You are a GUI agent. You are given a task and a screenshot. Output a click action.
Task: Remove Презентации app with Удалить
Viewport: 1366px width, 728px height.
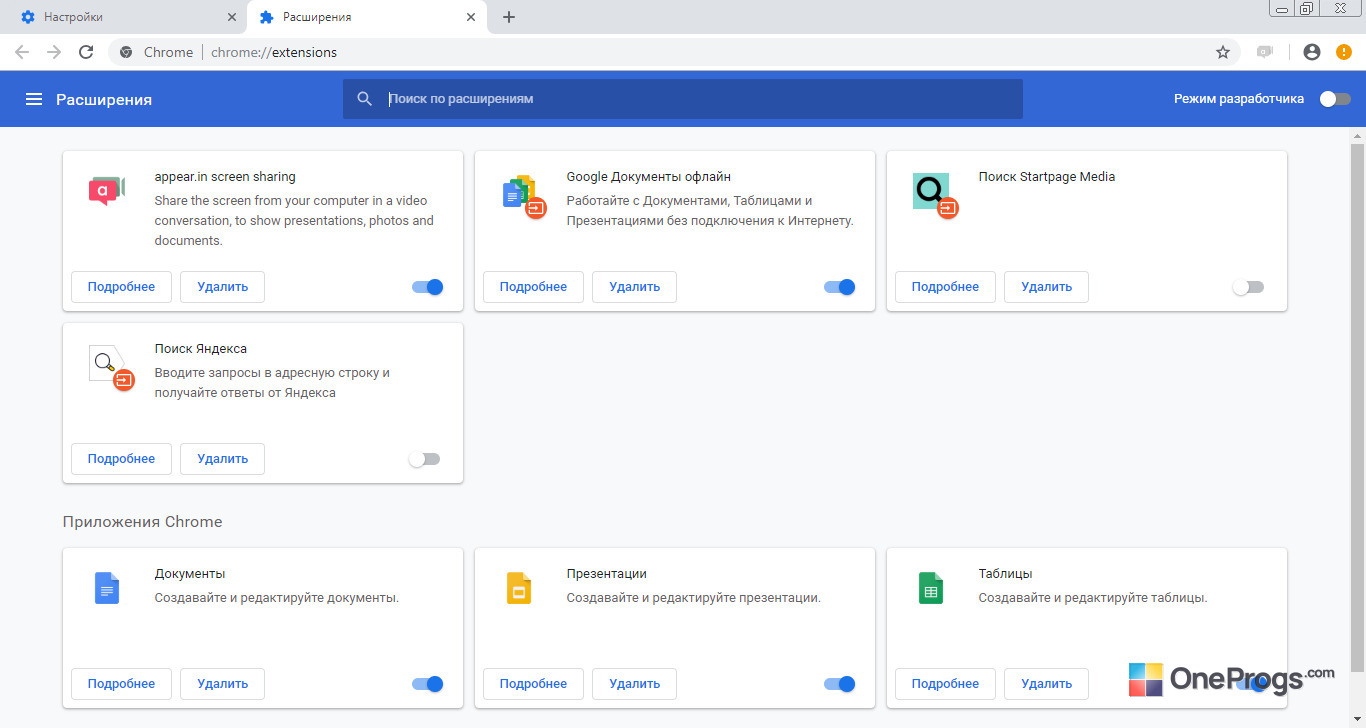point(634,684)
